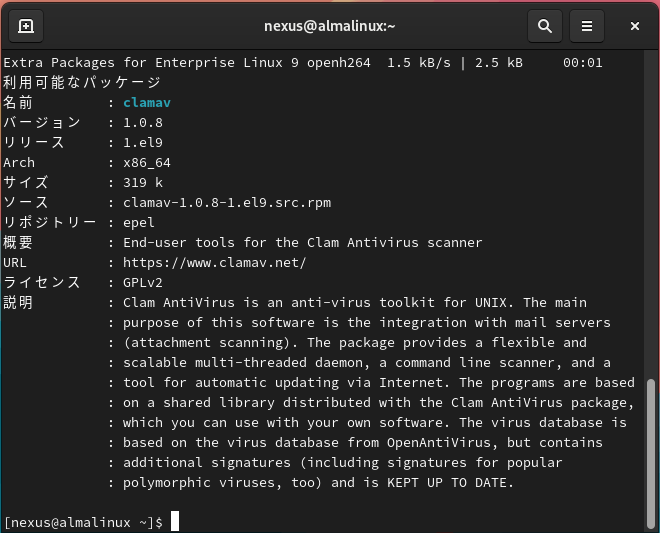Click the version number 1.0.8

(143, 122)
